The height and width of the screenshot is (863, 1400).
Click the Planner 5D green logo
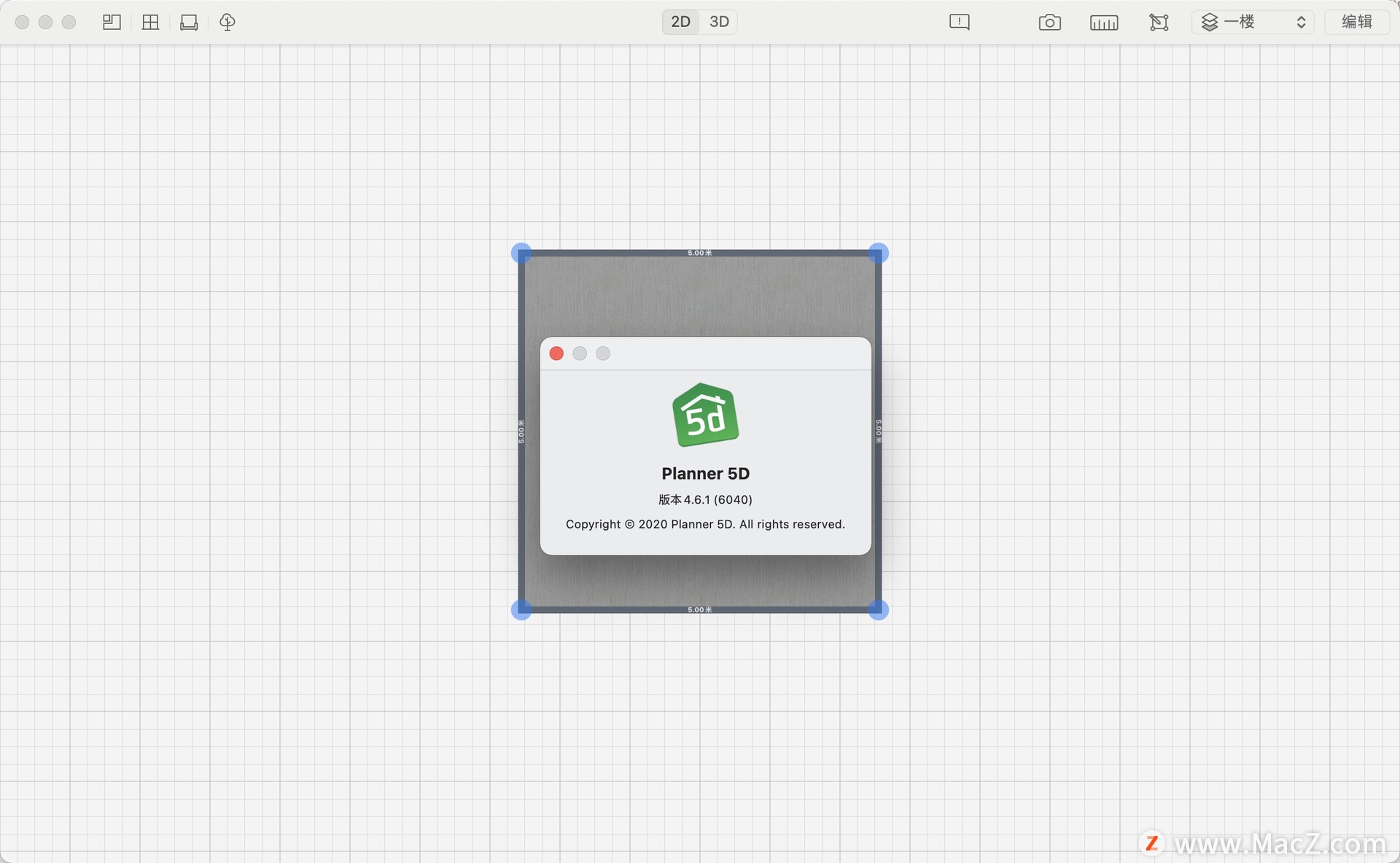tap(705, 415)
